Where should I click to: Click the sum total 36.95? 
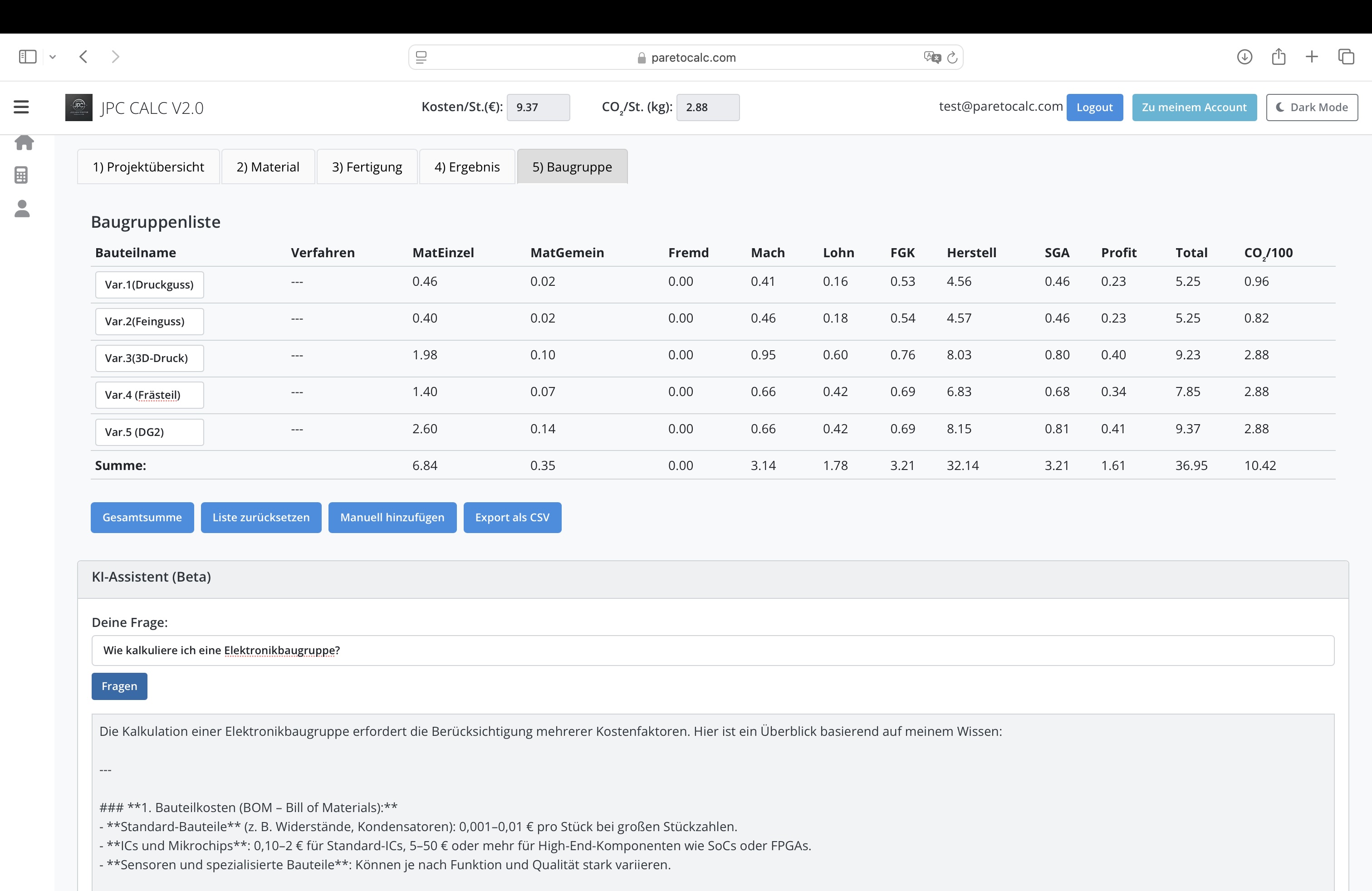(x=1191, y=465)
